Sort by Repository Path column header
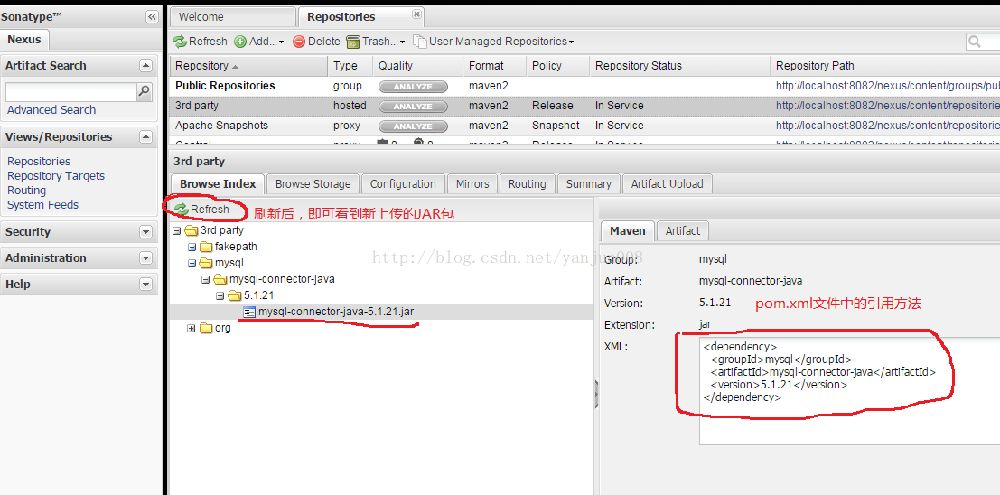 pos(885,66)
